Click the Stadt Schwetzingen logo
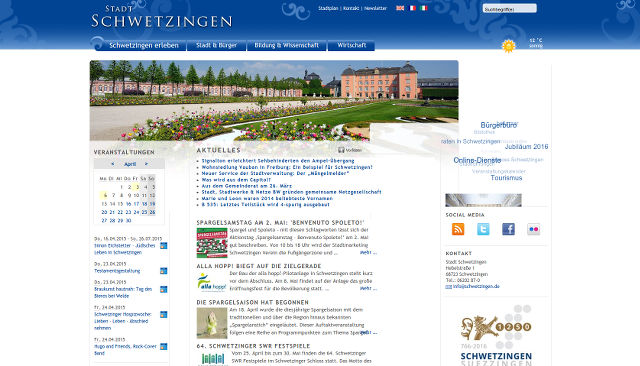 coord(162,17)
